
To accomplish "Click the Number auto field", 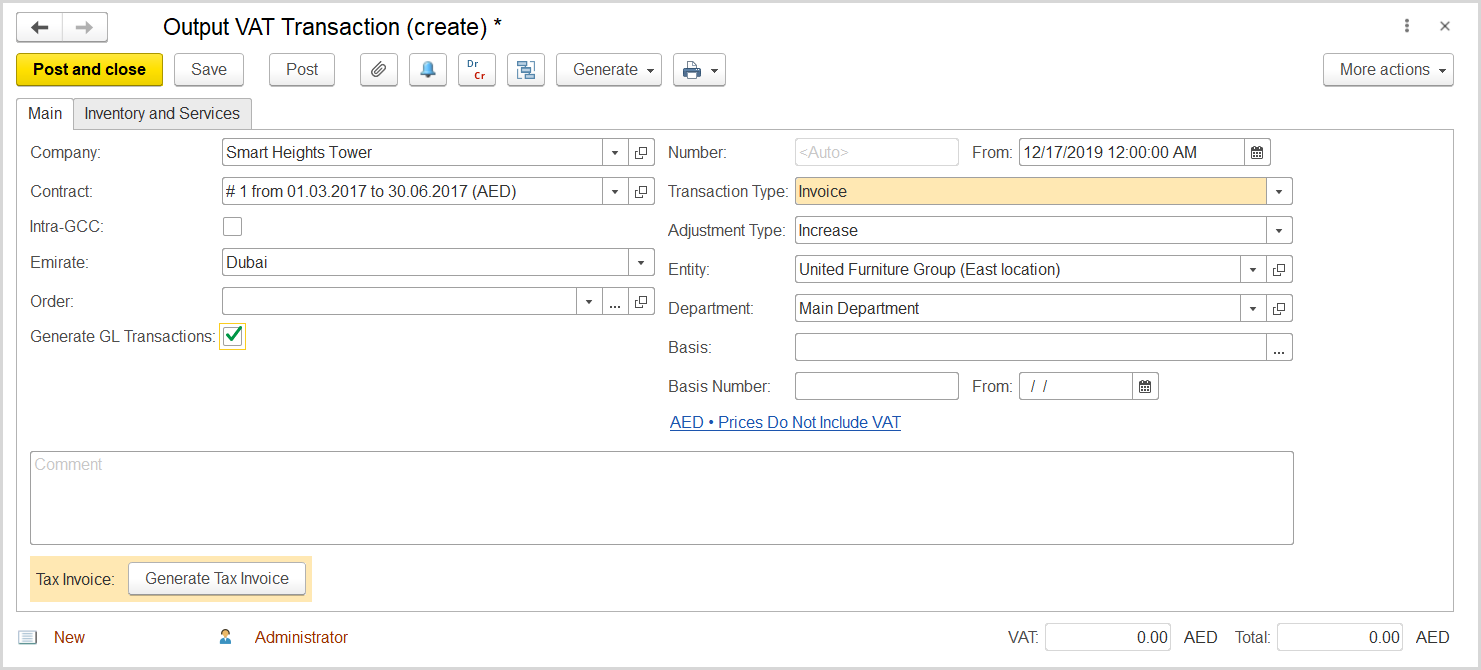I will click(x=877, y=153).
